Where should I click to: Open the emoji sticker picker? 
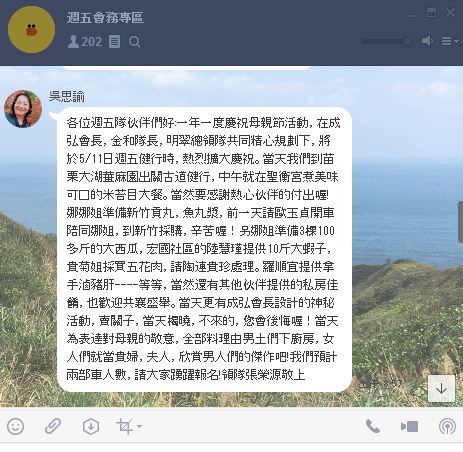15,426
